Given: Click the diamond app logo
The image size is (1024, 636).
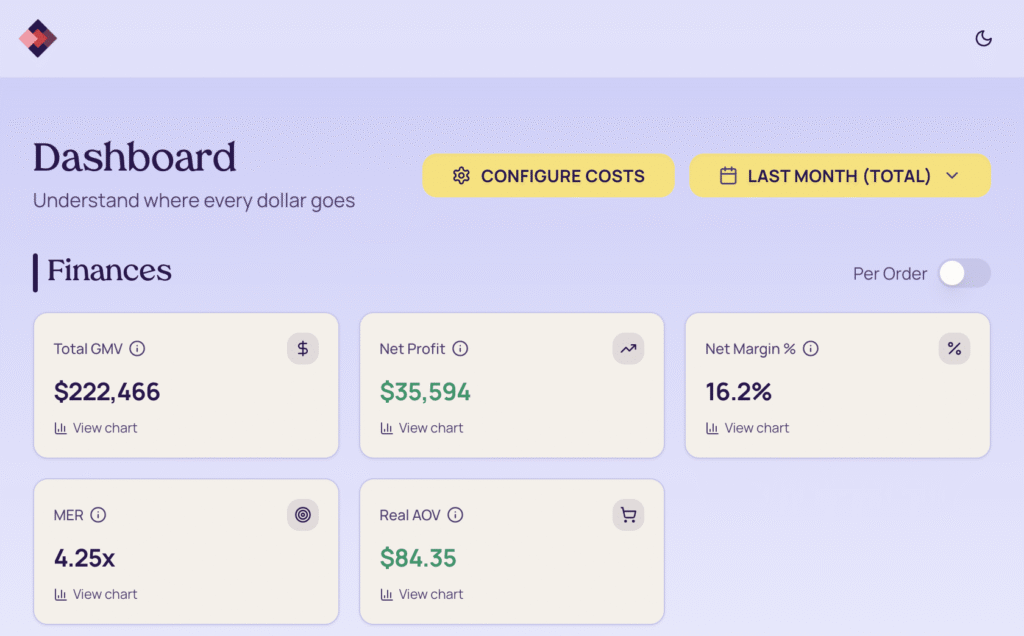Looking at the screenshot, I should pyautogui.click(x=38, y=39).
